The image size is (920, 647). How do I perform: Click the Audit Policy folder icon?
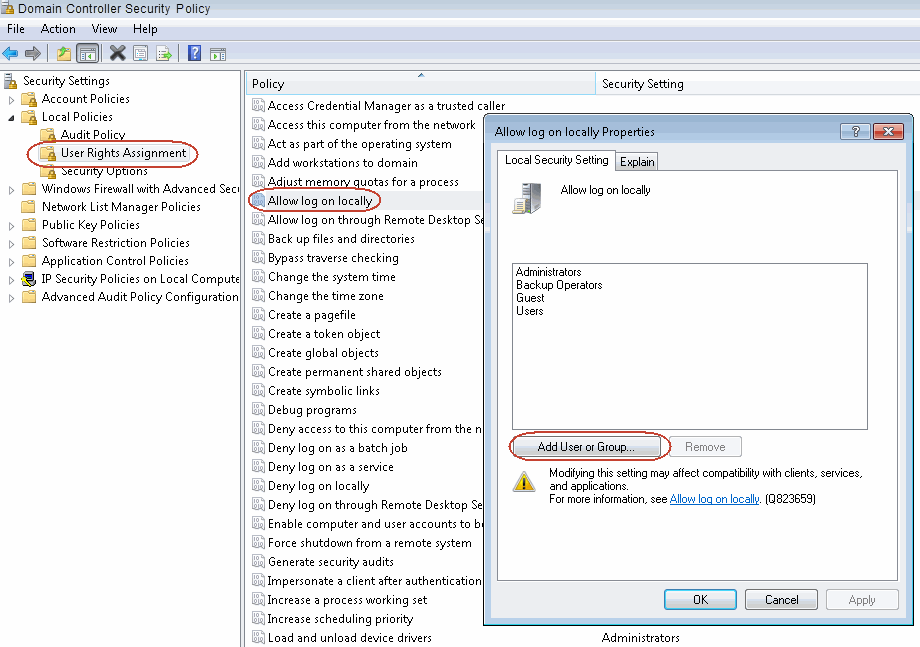pyautogui.click(x=48, y=135)
